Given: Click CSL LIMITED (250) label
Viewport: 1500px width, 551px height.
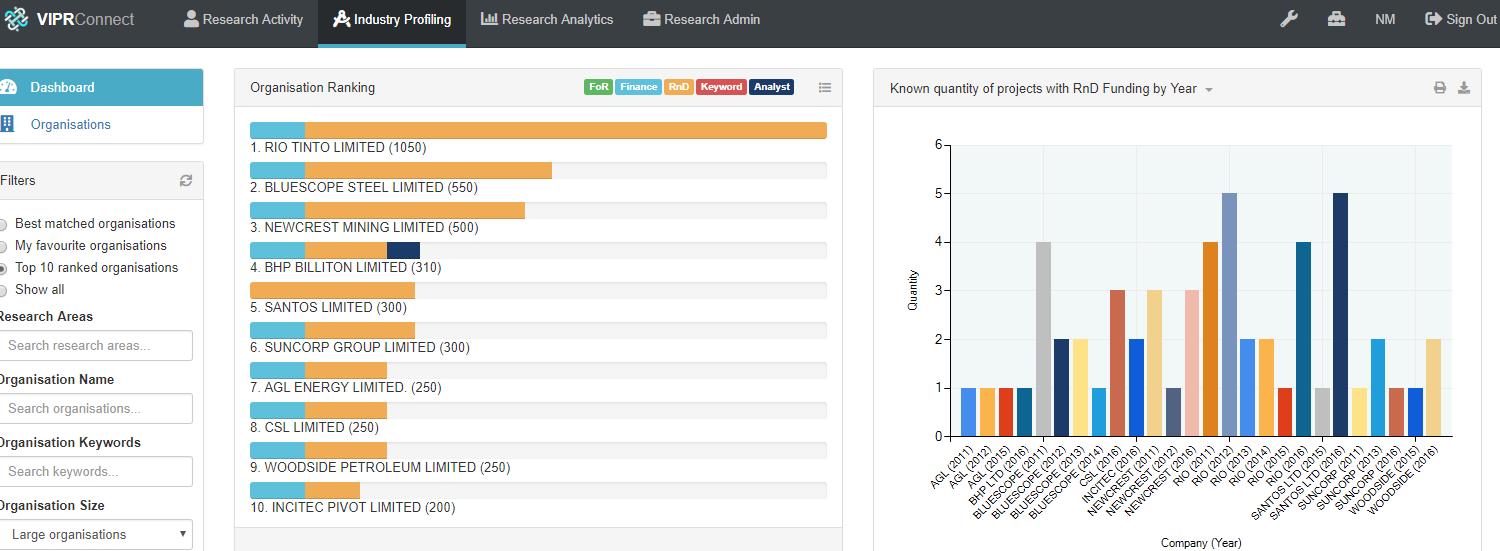Looking at the screenshot, I should (314, 428).
